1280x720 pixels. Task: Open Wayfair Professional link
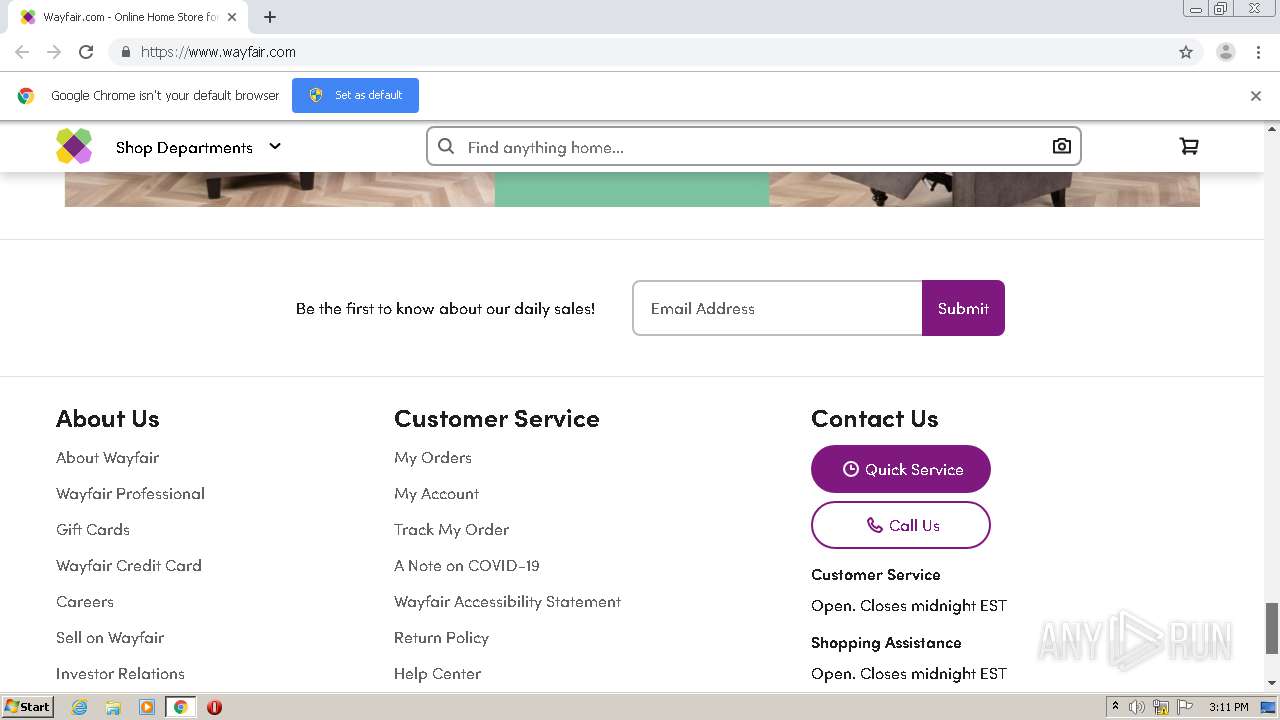[131, 494]
